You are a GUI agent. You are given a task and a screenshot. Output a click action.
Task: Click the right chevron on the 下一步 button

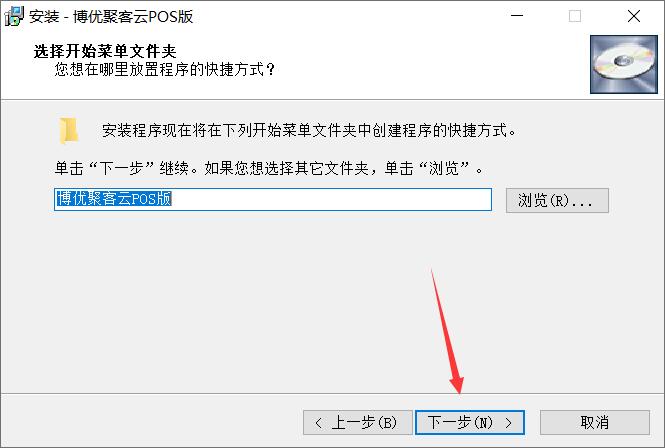(508, 423)
